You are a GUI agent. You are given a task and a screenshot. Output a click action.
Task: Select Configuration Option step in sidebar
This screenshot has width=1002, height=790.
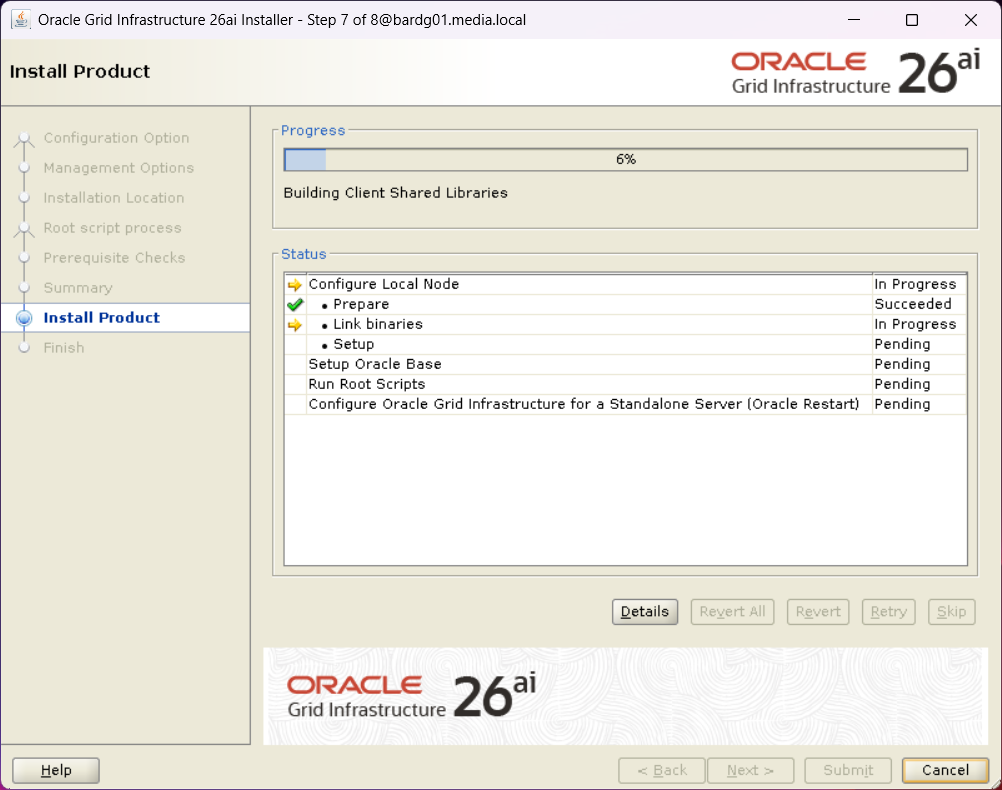pyautogui.click(x=116, y=138)
